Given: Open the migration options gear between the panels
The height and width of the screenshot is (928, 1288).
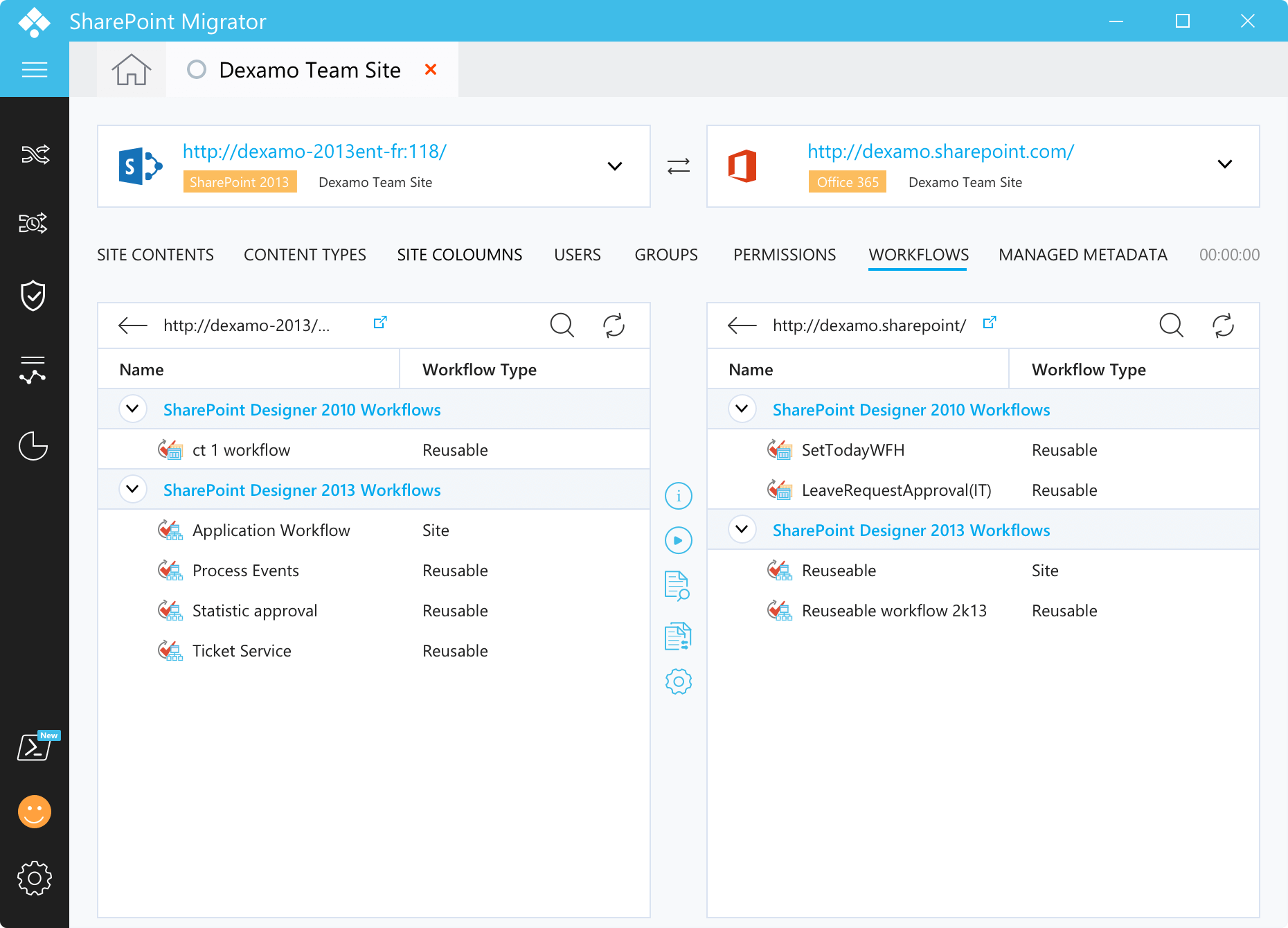Looking at the screenshot, I should 679,681.
